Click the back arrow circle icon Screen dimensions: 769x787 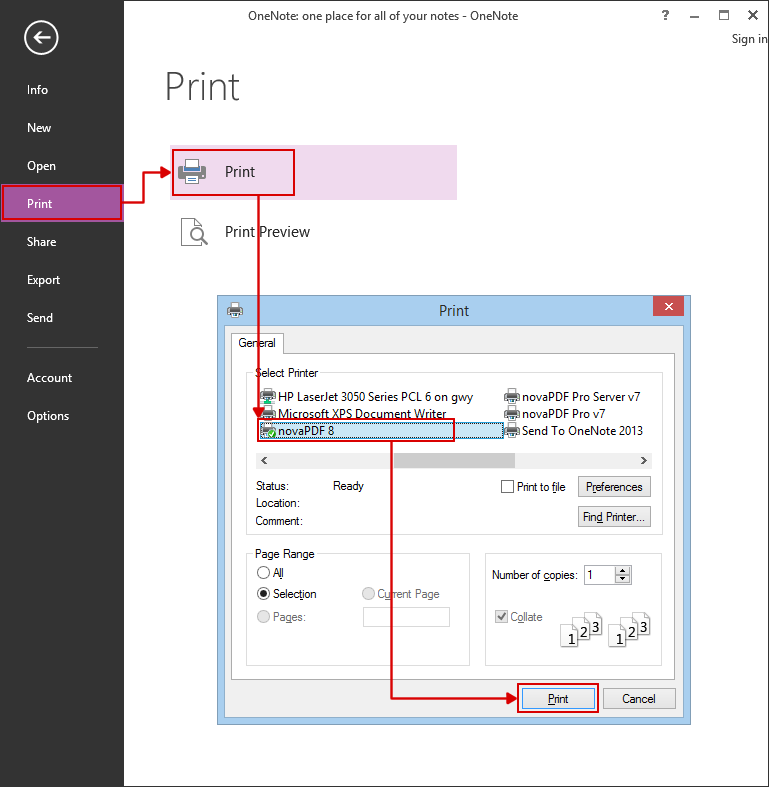[x=41, y=38]
